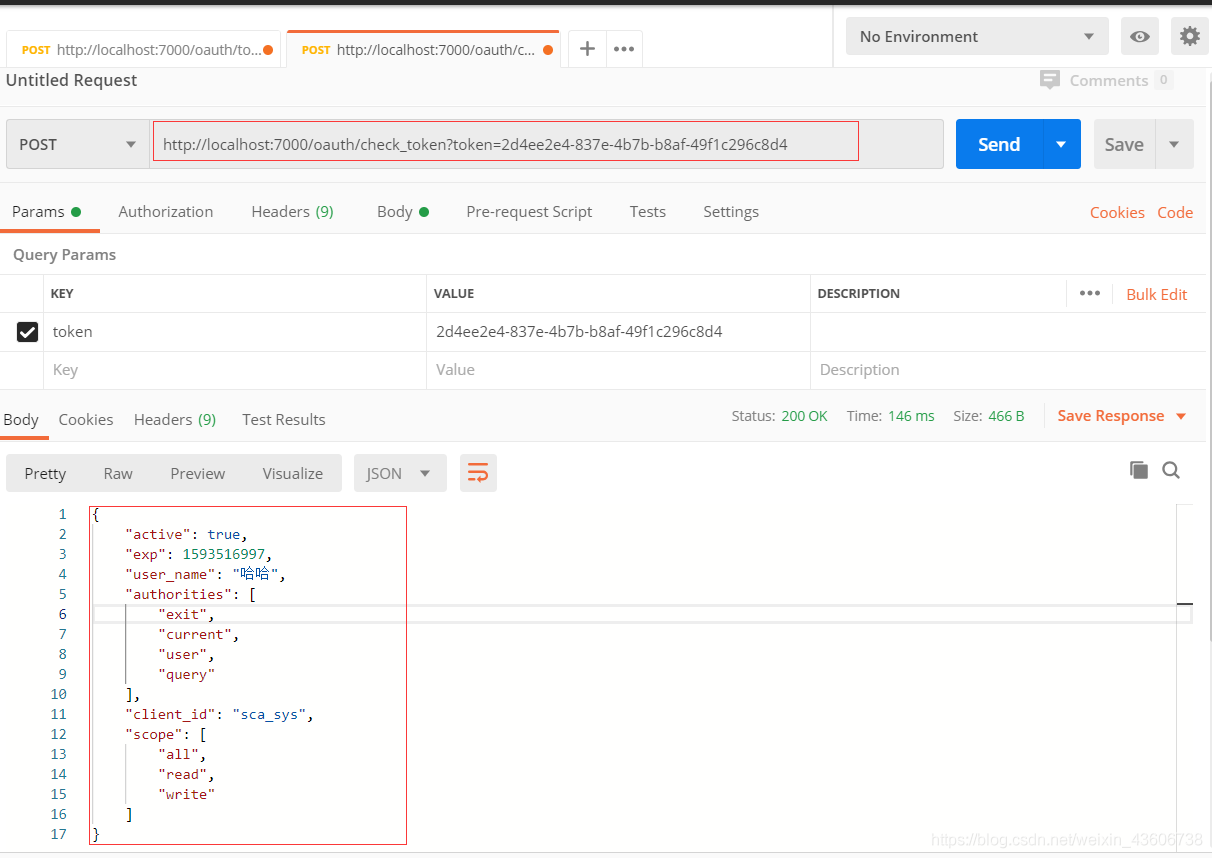Open the response Headers (9) tab

(x=174, y=419)
